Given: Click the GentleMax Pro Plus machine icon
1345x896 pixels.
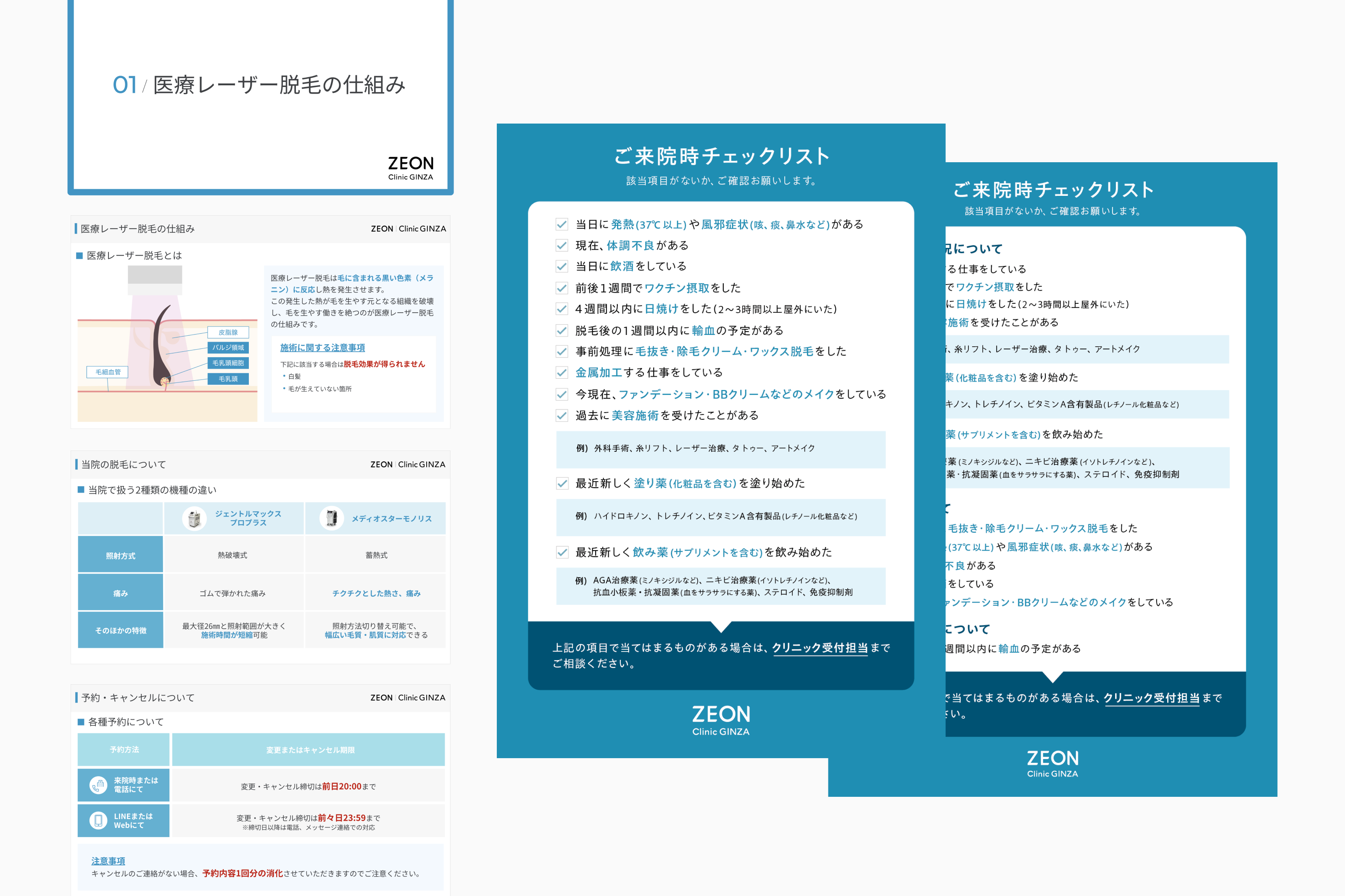Looking at the screenshot, I should pos(194,518).
